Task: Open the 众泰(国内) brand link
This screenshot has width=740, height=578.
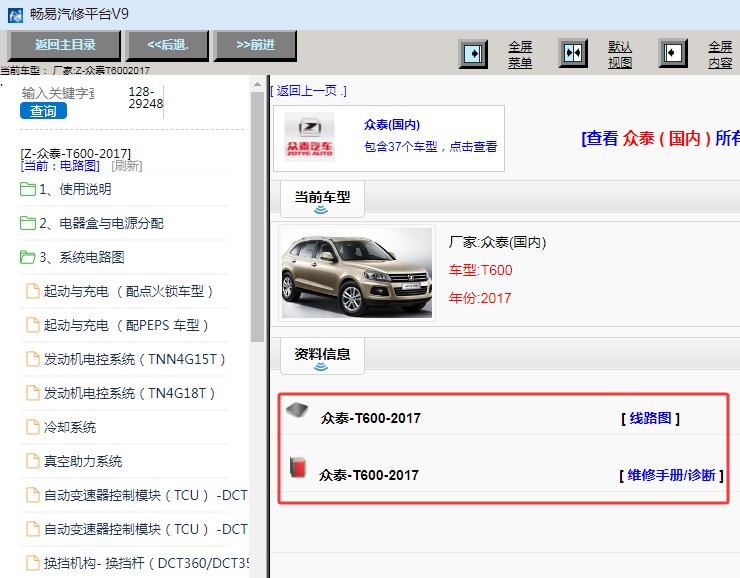Action: tap(392, 125)
